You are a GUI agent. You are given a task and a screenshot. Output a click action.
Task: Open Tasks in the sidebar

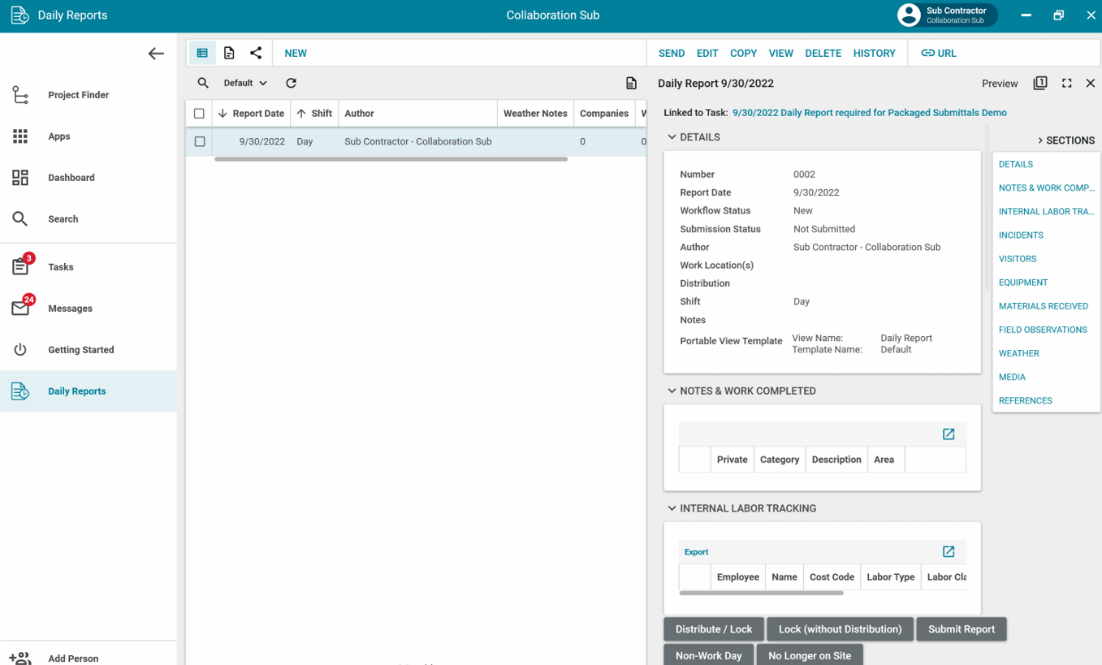pos(60,267)
